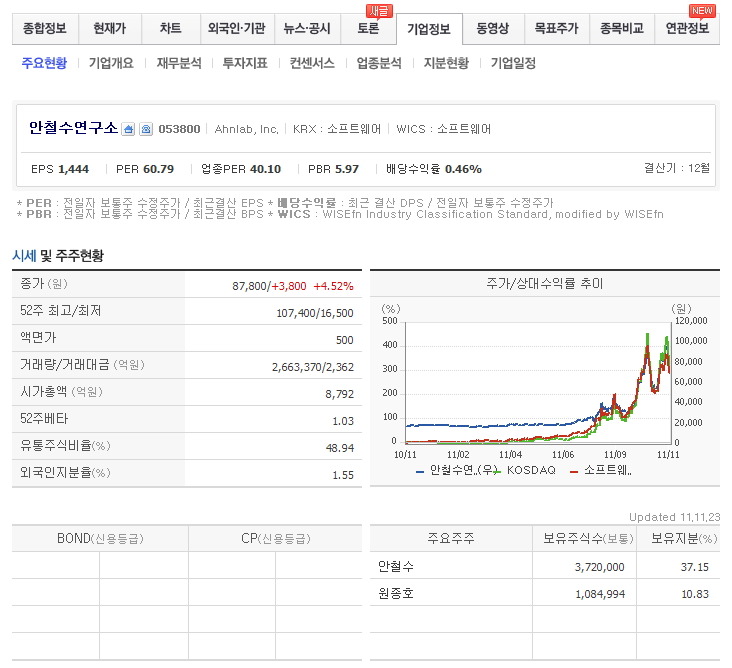The image size is (732, 668).
Task: Click the blue 안철수연 legend marker in chart
Action: [x=419, y=470]
